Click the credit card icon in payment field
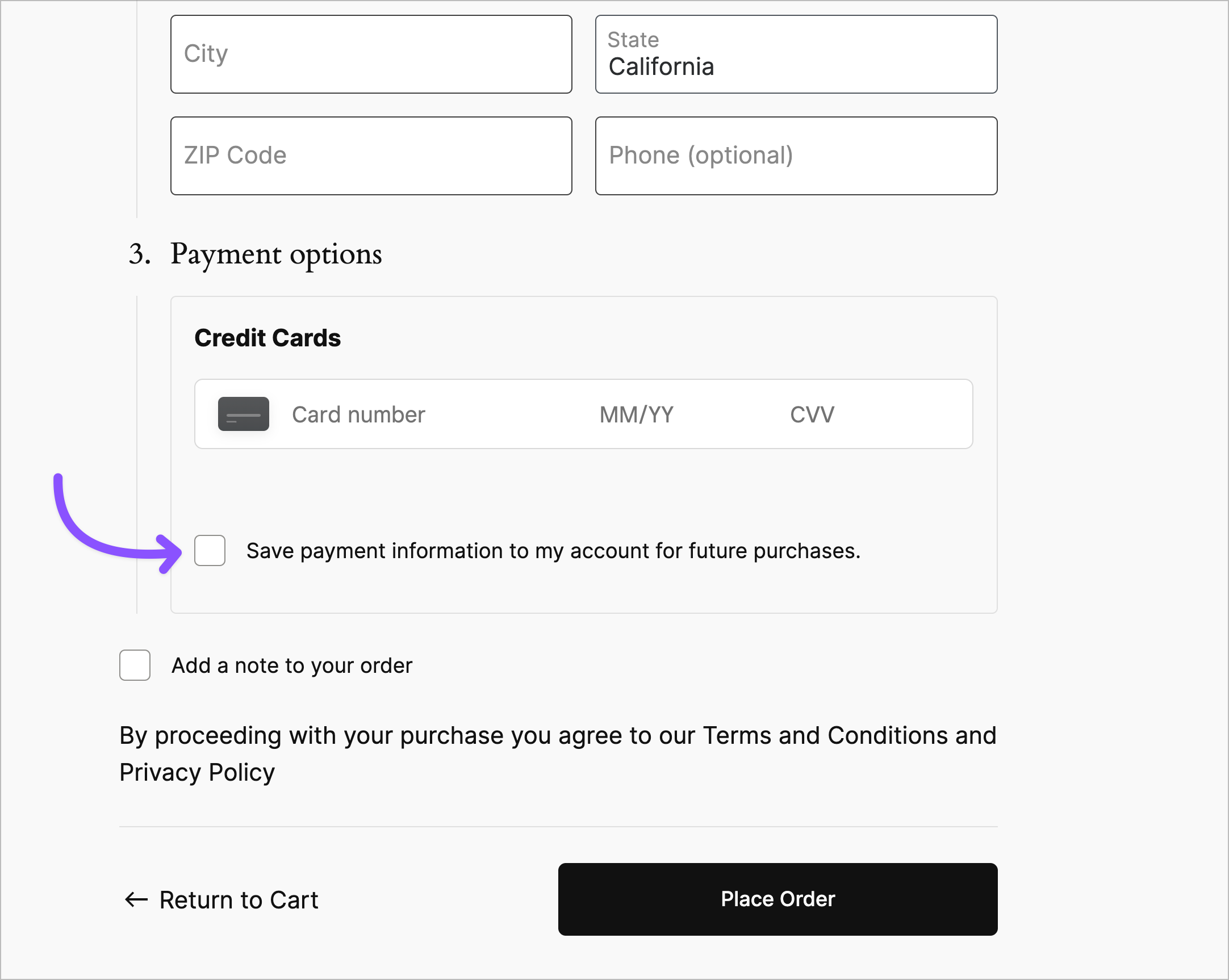The height and width of the screenshot is (980, 1229). pyautogui.click(x=244, y=414)
